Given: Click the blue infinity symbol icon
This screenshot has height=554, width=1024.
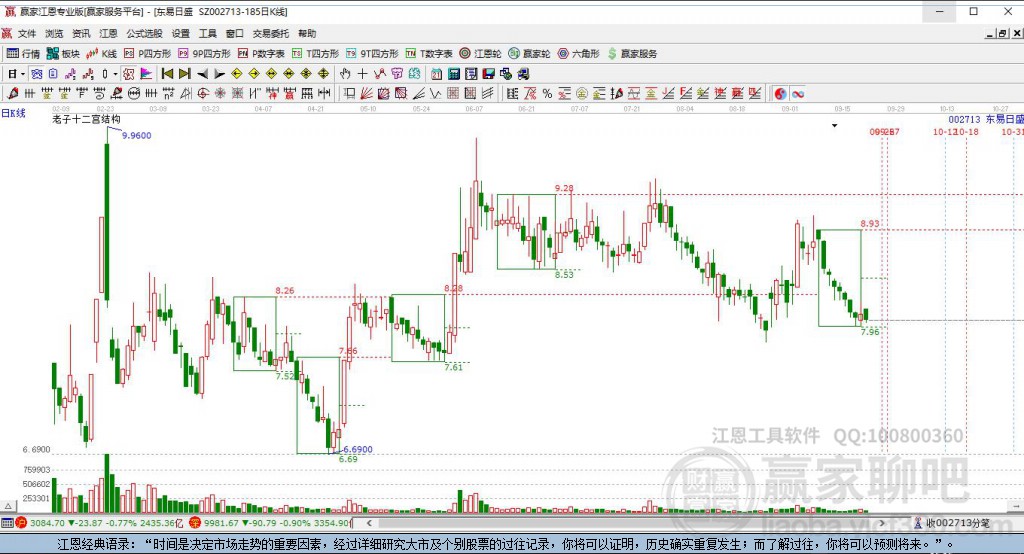Looking at the screenshot, I should 798,93.
